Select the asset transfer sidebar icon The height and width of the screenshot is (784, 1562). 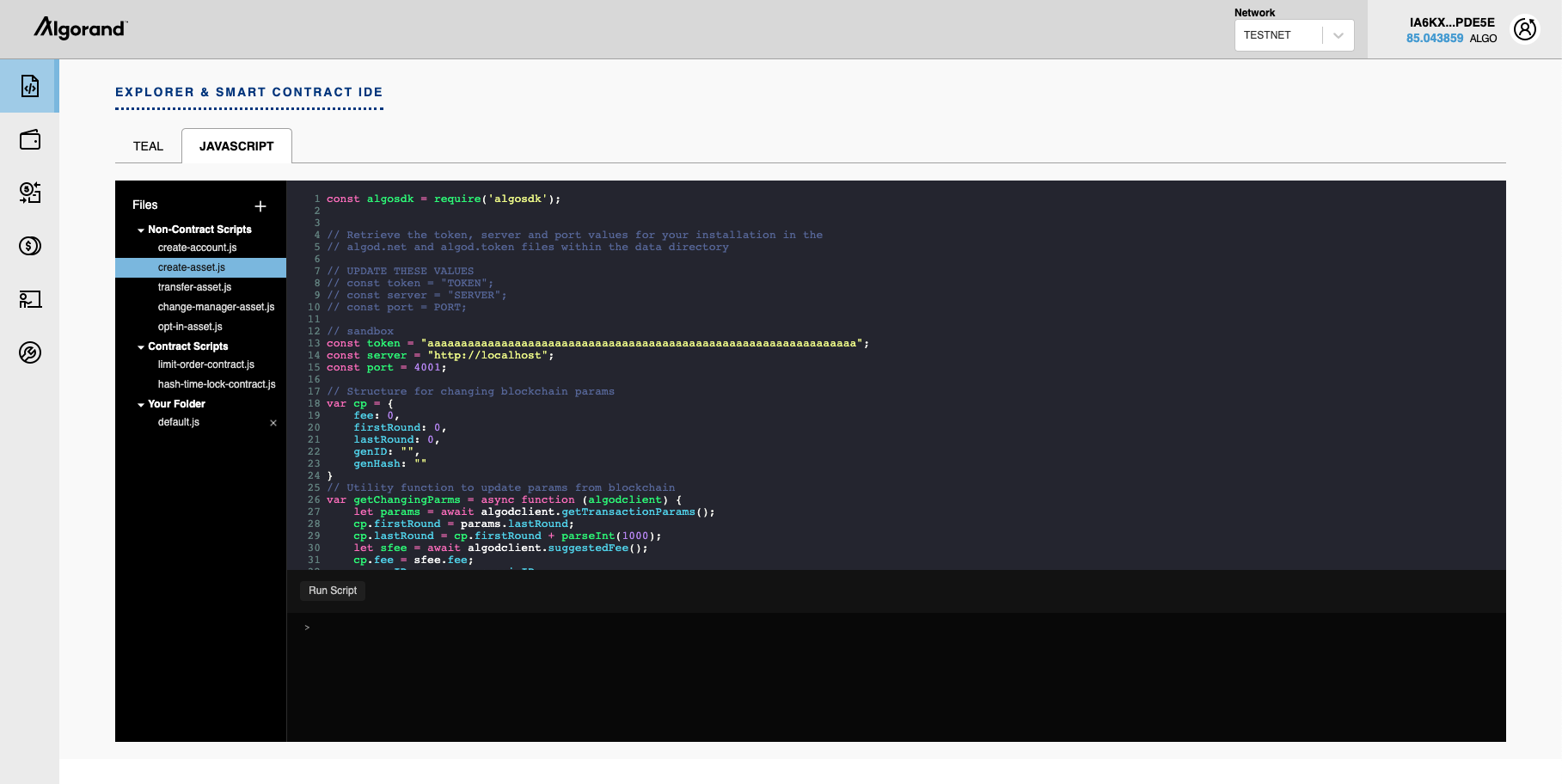click(x=29, y=193)
